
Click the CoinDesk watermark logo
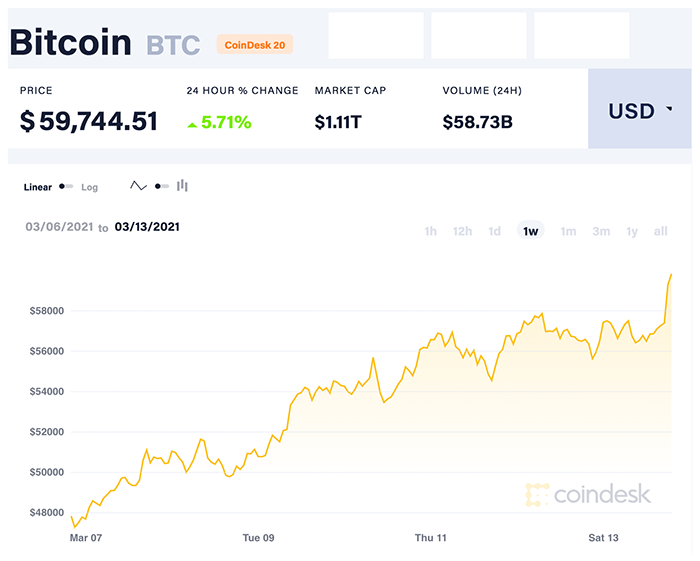click(x=588, y=494)
